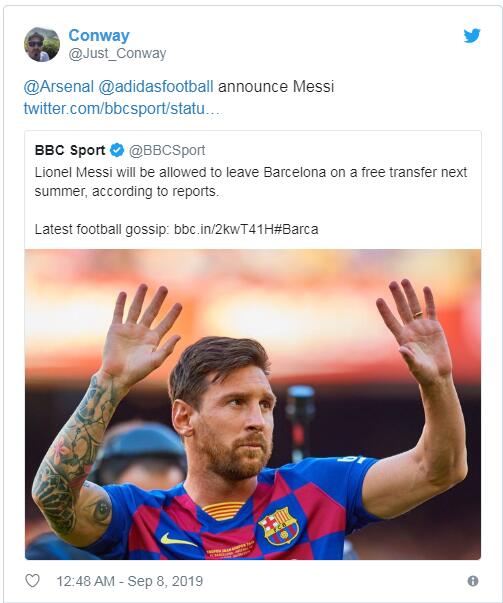
Task: Open Conway's profile avatar picture
Action: tap(42, 44)
